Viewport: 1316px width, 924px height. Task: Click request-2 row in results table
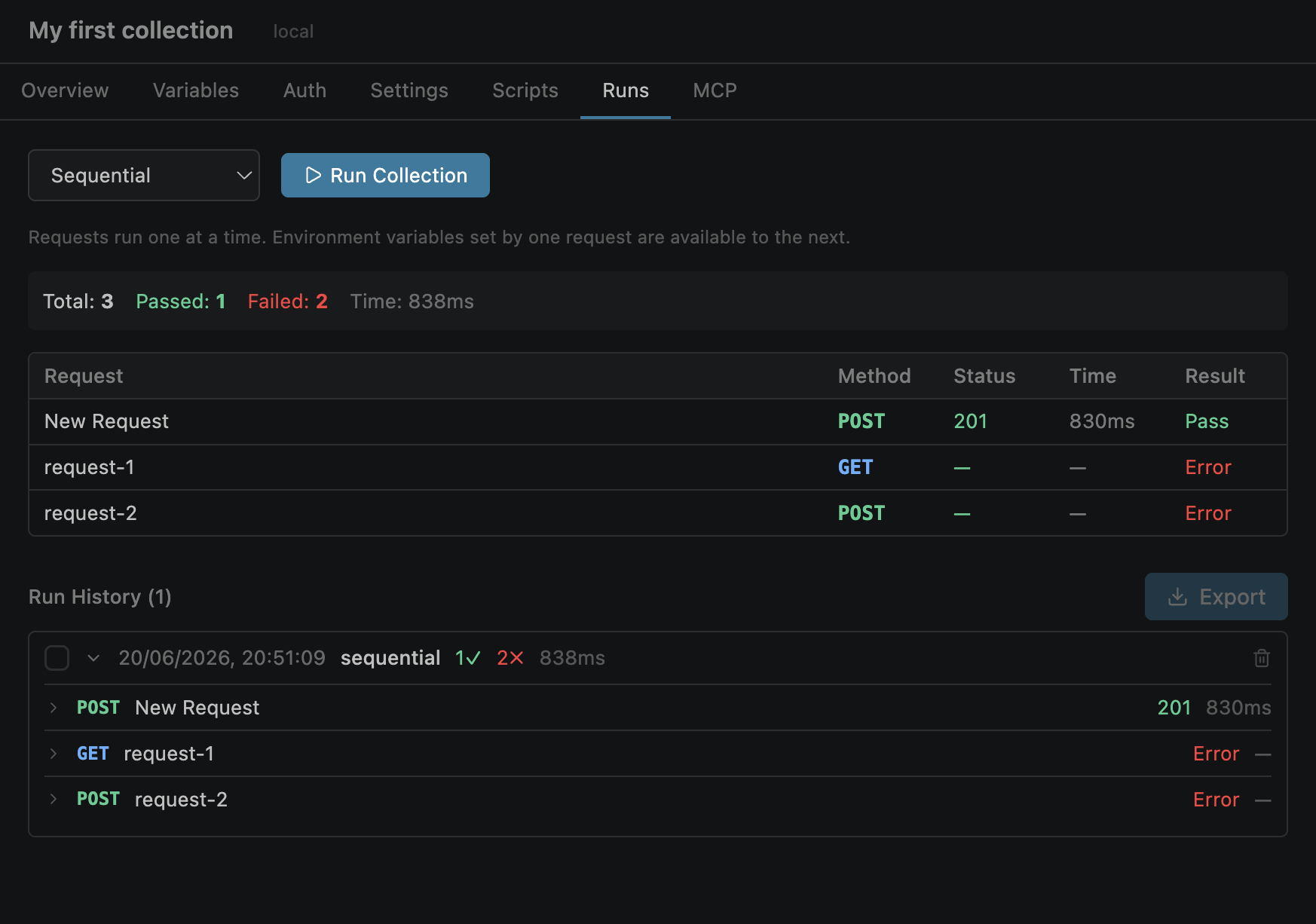tap(657, 513)
